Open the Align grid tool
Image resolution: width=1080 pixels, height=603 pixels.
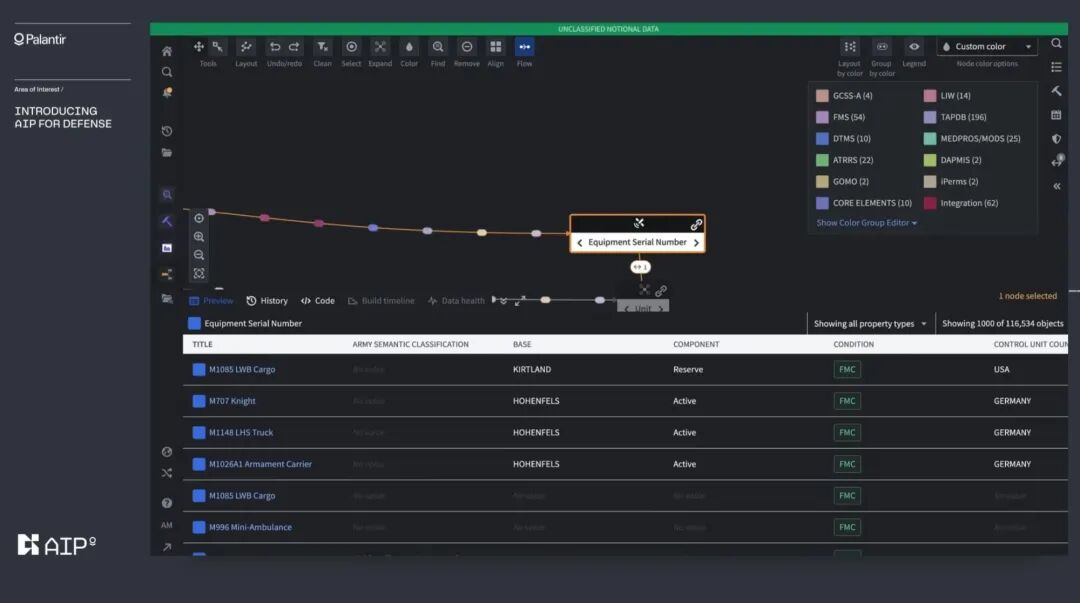(496, 47)
